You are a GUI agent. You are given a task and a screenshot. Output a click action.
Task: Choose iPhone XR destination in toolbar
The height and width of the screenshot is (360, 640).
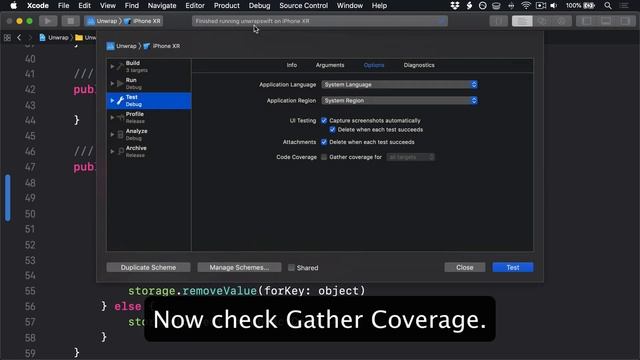[142, 21]
